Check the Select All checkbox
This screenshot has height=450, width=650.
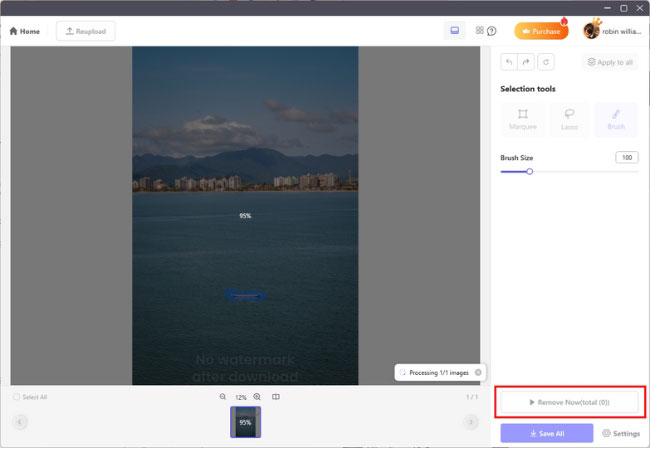pyautogui.click(x=17, y=397)
